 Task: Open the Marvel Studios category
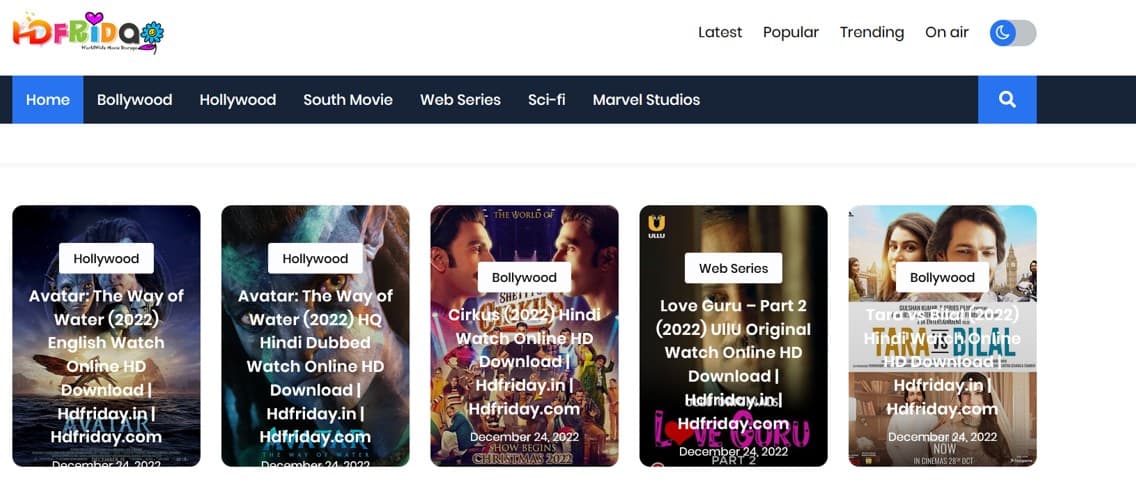tap(646, 100)
